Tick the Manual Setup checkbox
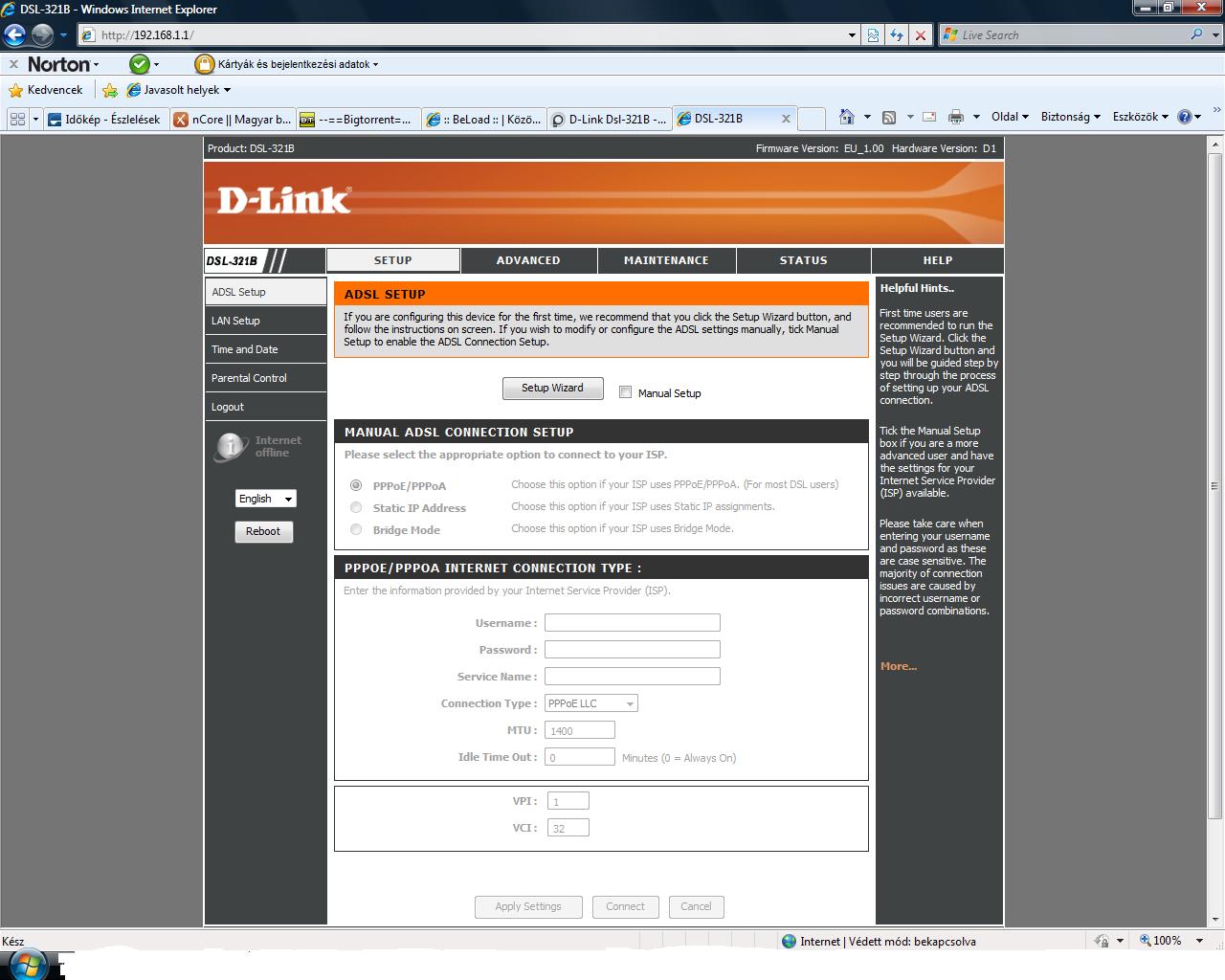Viewport: 1225px width, 980px height. tap(626, 392)
